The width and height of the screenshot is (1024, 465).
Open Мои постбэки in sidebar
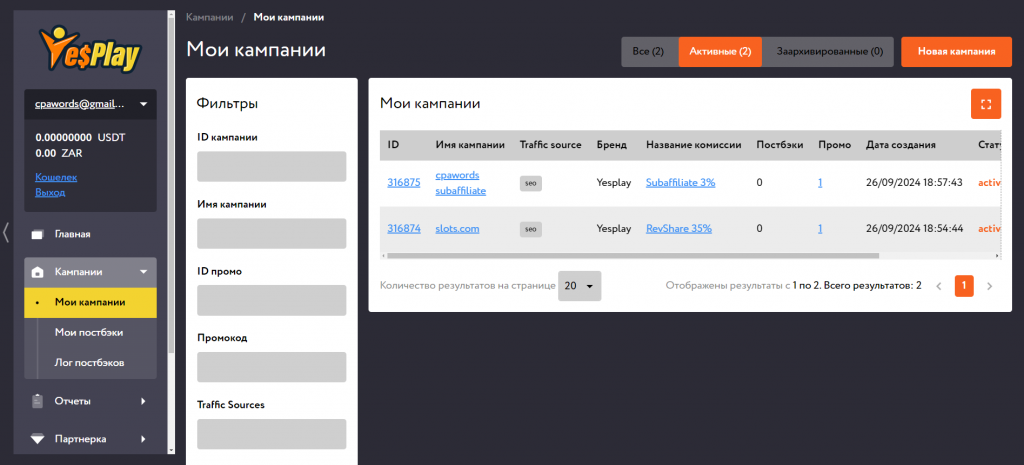[x=89, y=332]
